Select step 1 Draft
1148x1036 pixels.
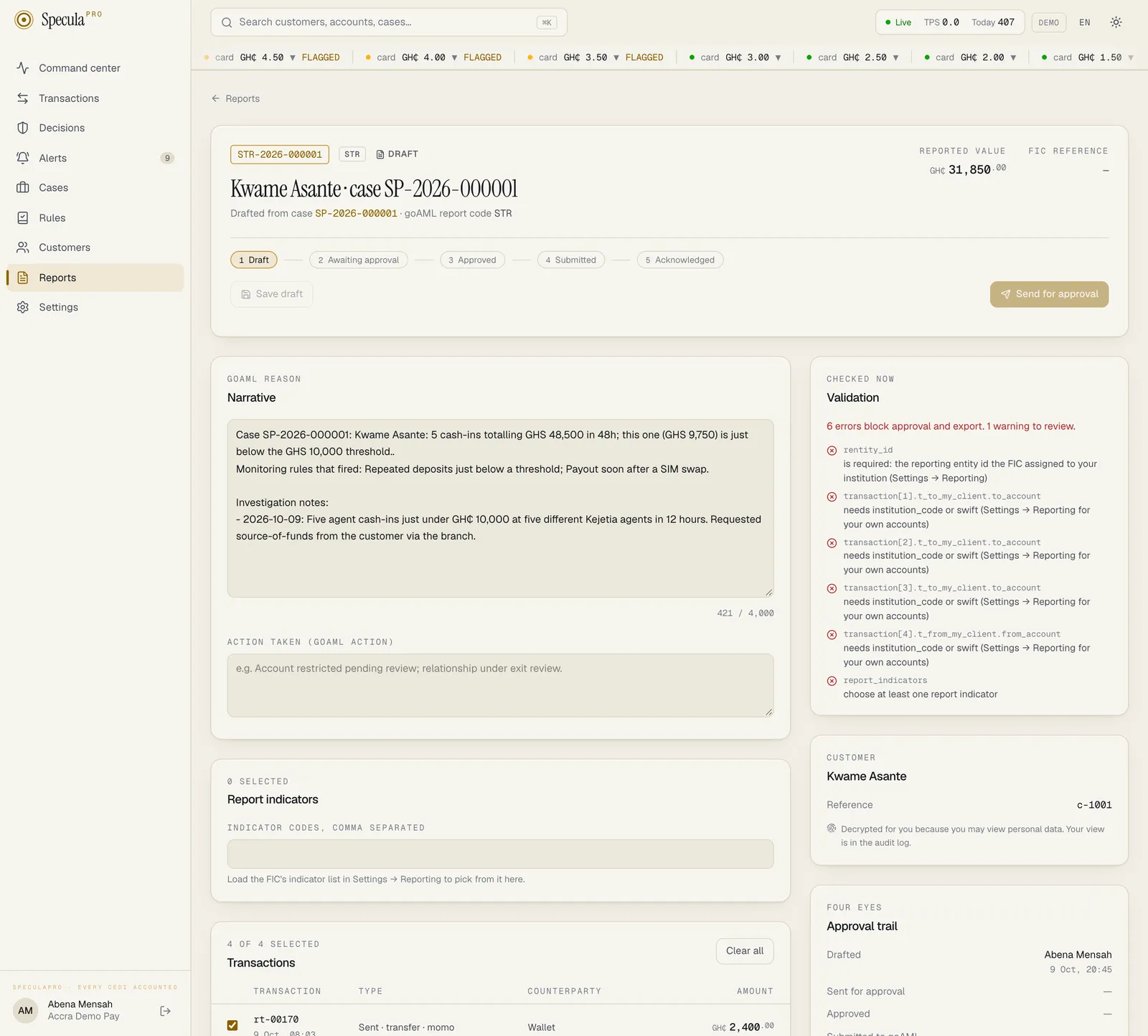pos(254,260)
